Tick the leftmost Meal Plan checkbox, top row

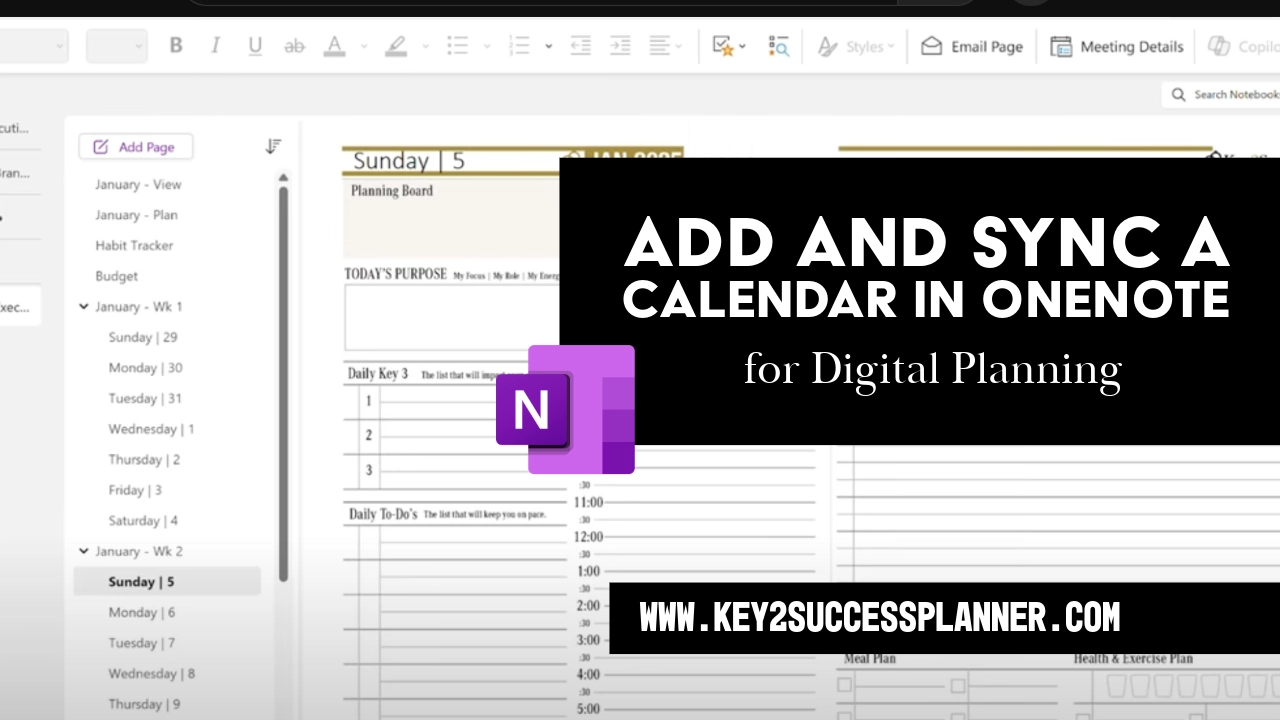(x=845, y=685)
